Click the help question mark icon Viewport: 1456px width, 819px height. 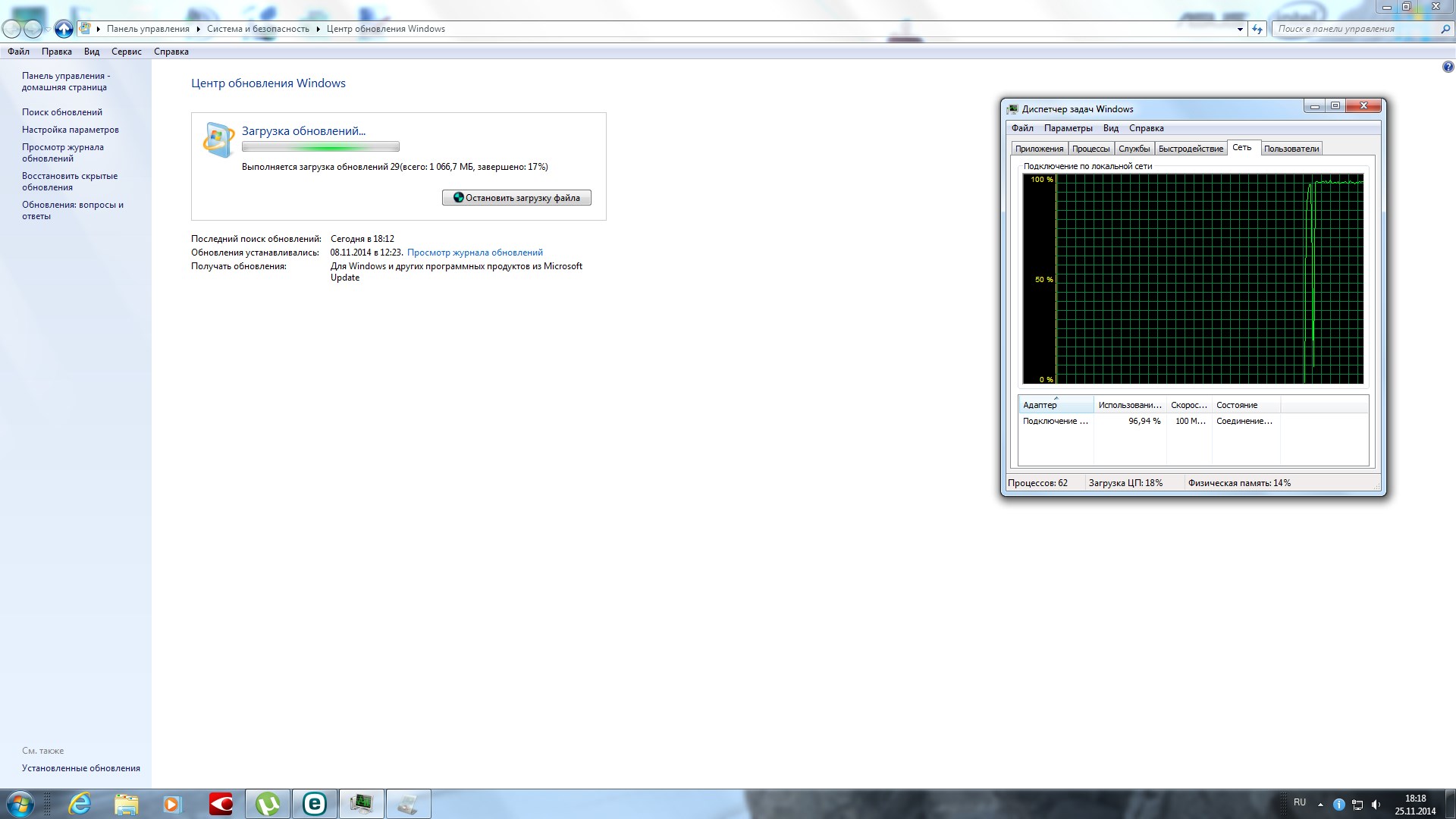tap(1448, 67)
